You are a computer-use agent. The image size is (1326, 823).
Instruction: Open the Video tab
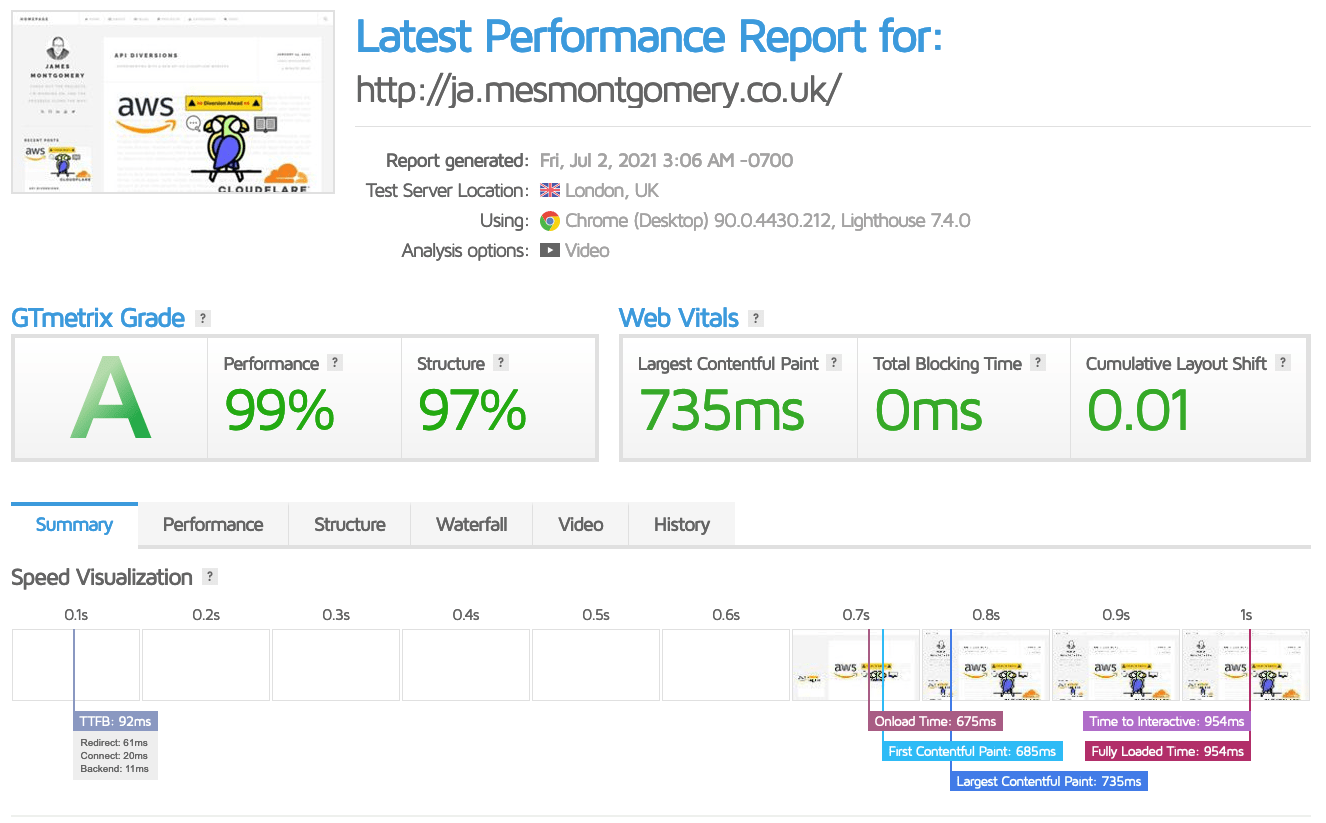(580, 524)
